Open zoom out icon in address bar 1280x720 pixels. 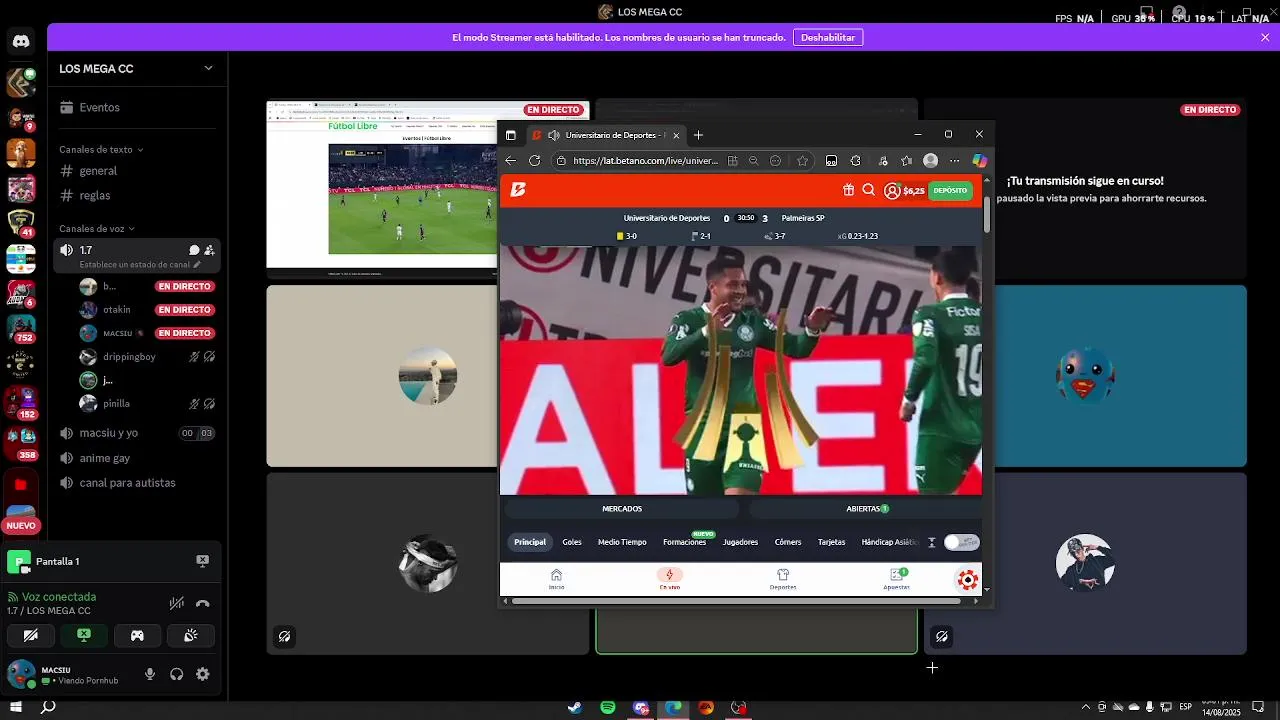754,160
